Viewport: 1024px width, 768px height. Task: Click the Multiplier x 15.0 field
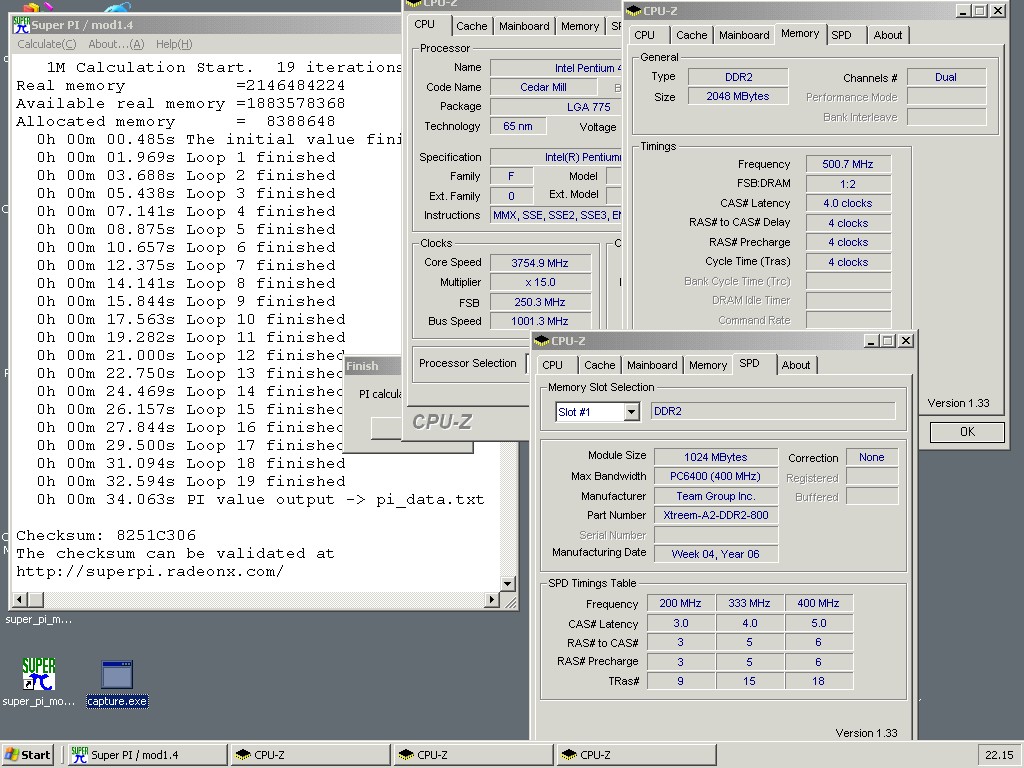[x=540, y=282]
